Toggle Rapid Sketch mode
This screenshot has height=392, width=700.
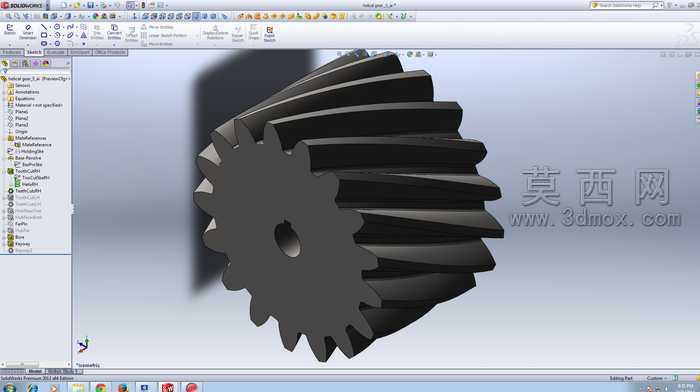[270, 33]
